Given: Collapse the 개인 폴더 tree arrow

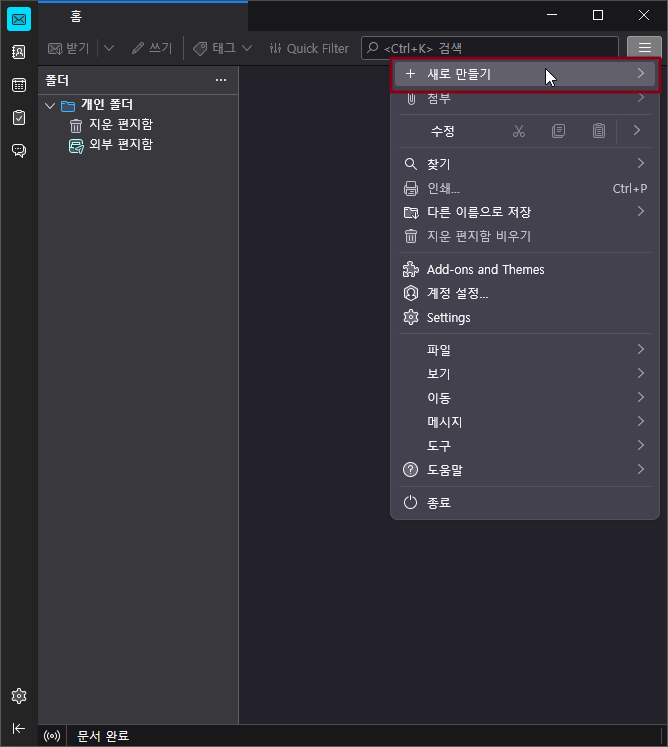Looking at the screenshot, I should point(50,105).
